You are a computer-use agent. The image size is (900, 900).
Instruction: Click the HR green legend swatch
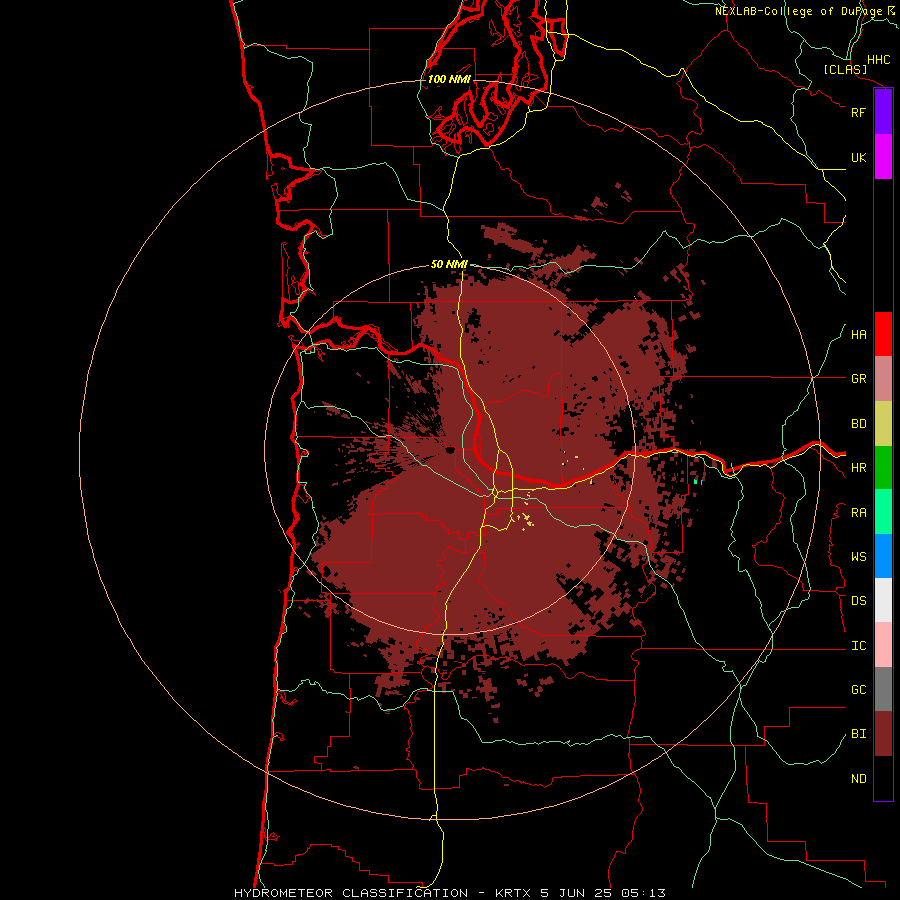pyautogui.click(x=883, y=468)
